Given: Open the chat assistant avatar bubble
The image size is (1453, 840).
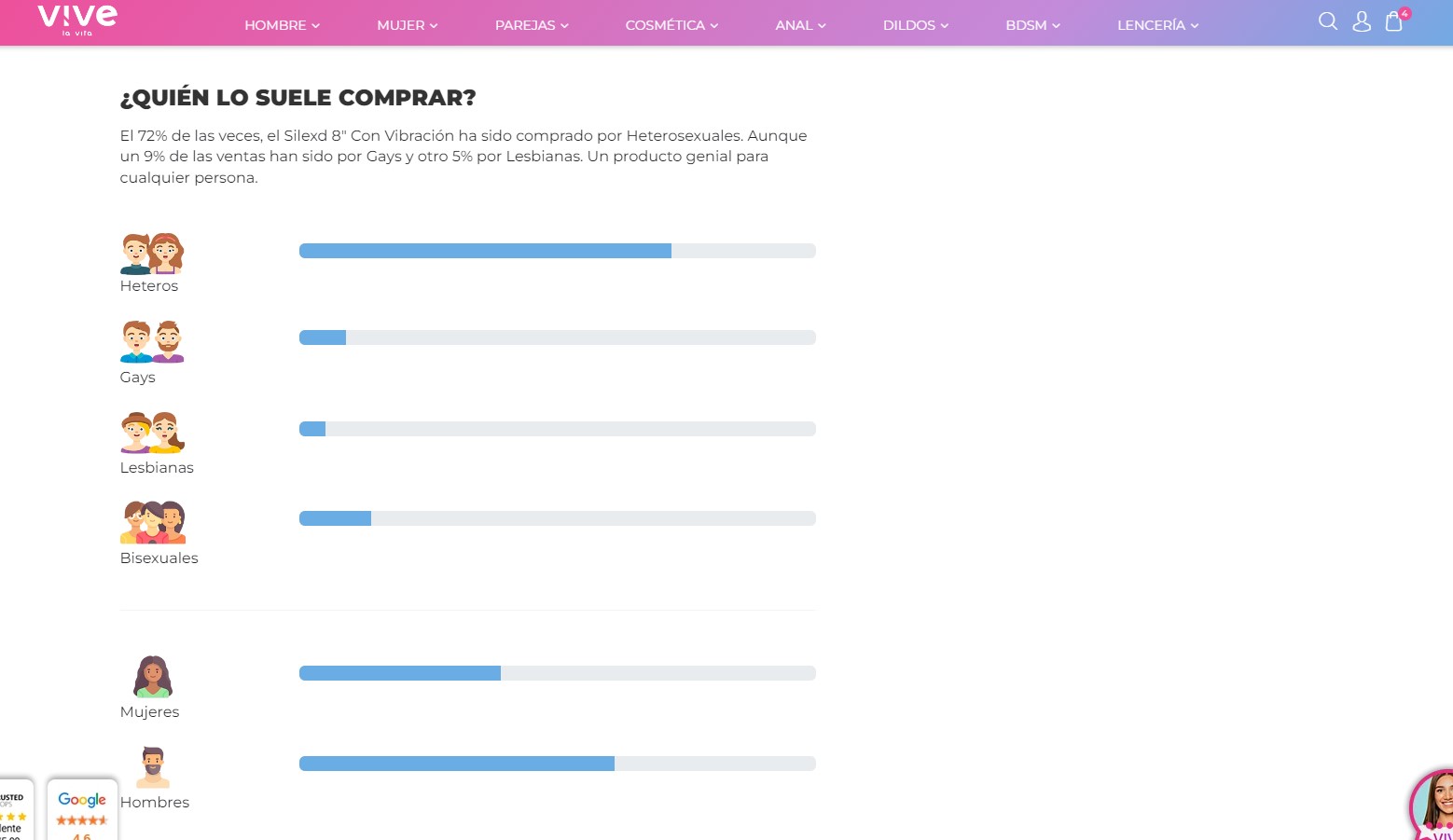Looking at the screenshot, I should click(x=1432, y=805).
